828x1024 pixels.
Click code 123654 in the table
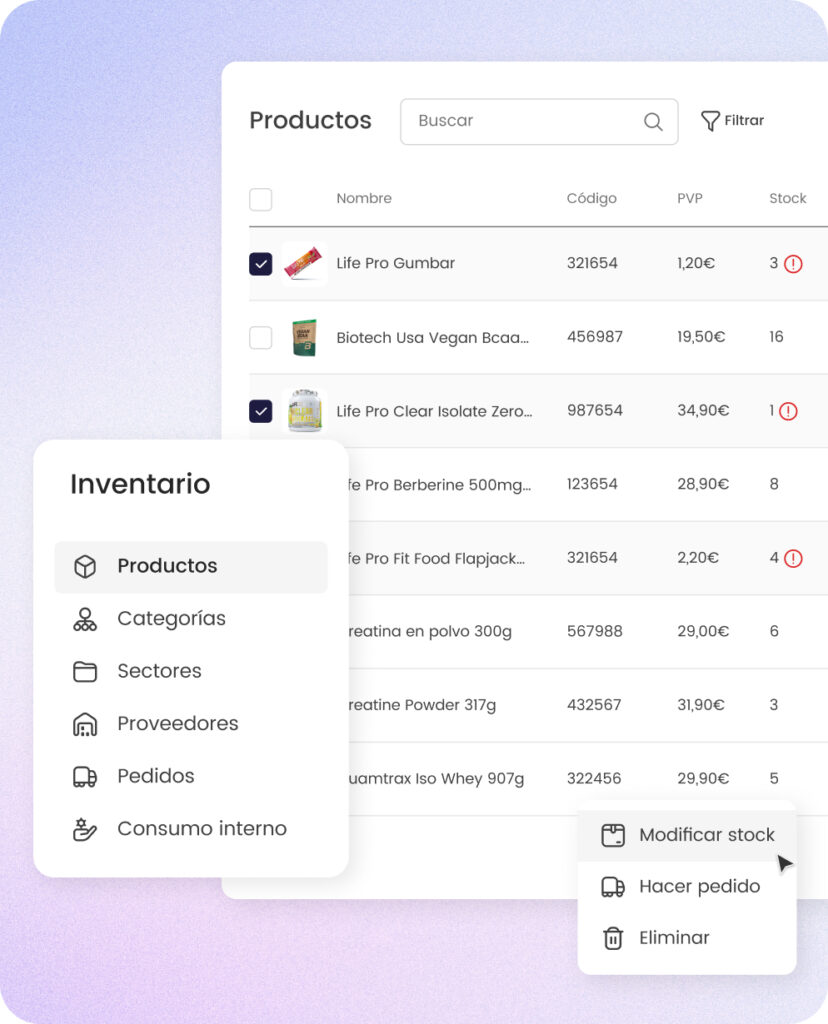[592, 485]
